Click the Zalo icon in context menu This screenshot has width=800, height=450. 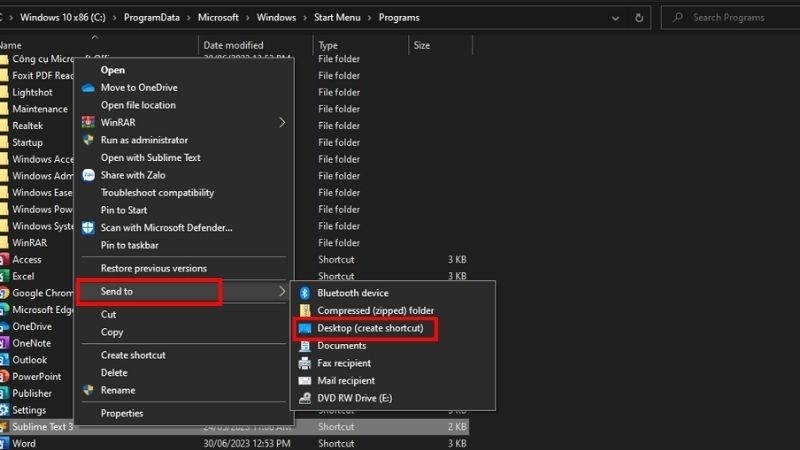pyautogui.click(x=88, y=175)
